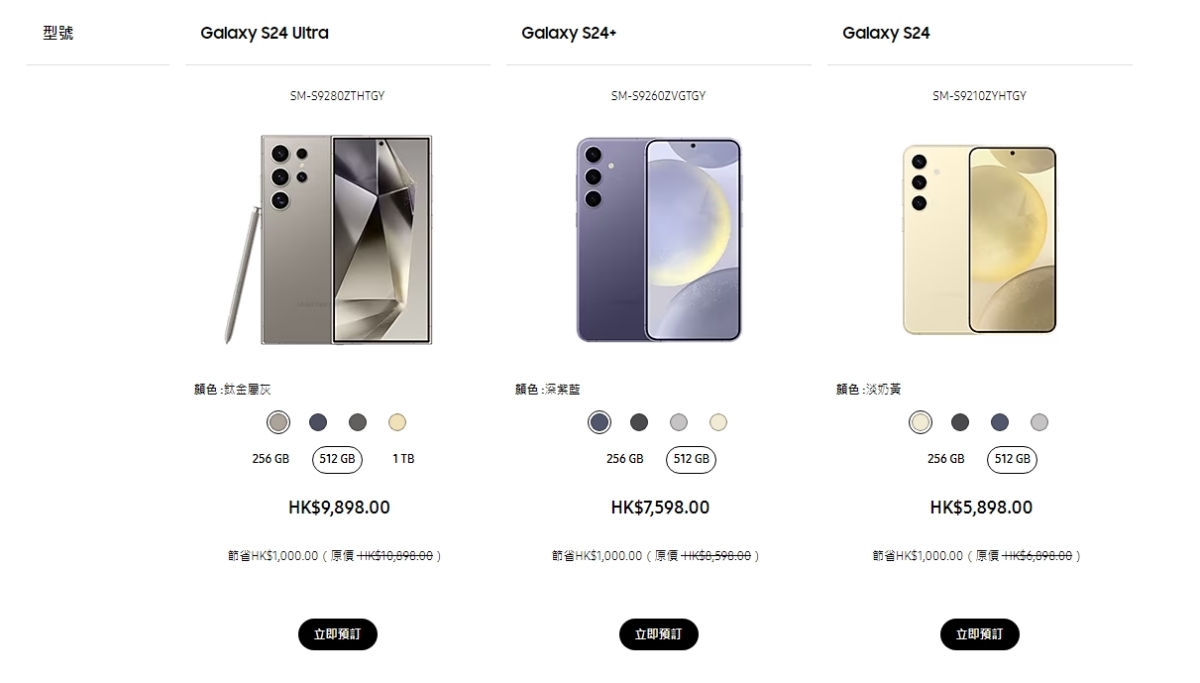The width and height of the screenshot is (1200, 683).
Task: Select 256 GB storage for Galaxy S24+
Action: 625,459
